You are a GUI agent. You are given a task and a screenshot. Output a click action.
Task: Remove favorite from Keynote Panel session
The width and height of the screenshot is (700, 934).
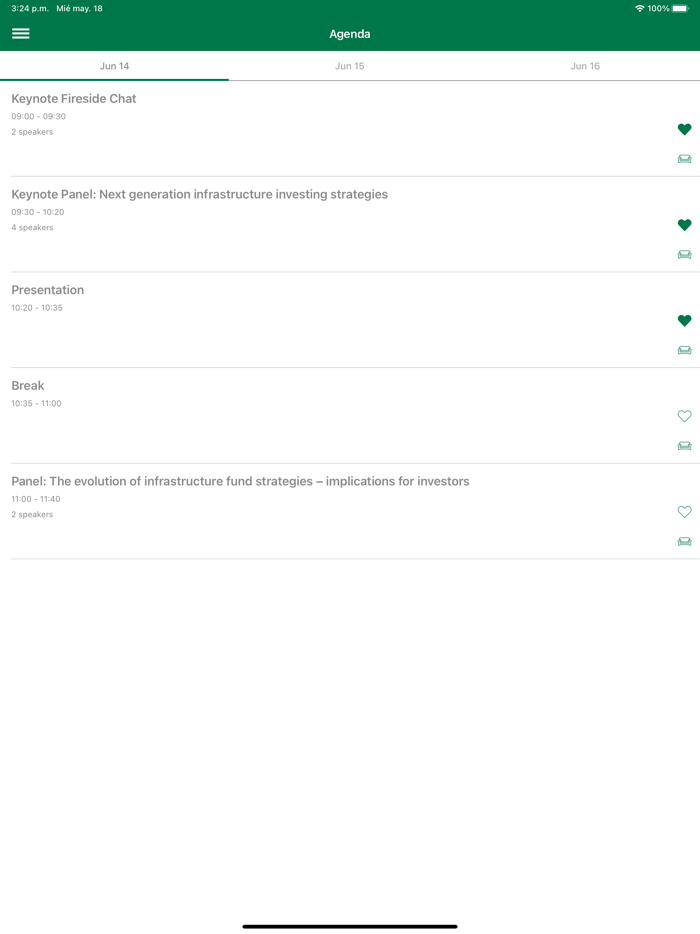[684, 225]
